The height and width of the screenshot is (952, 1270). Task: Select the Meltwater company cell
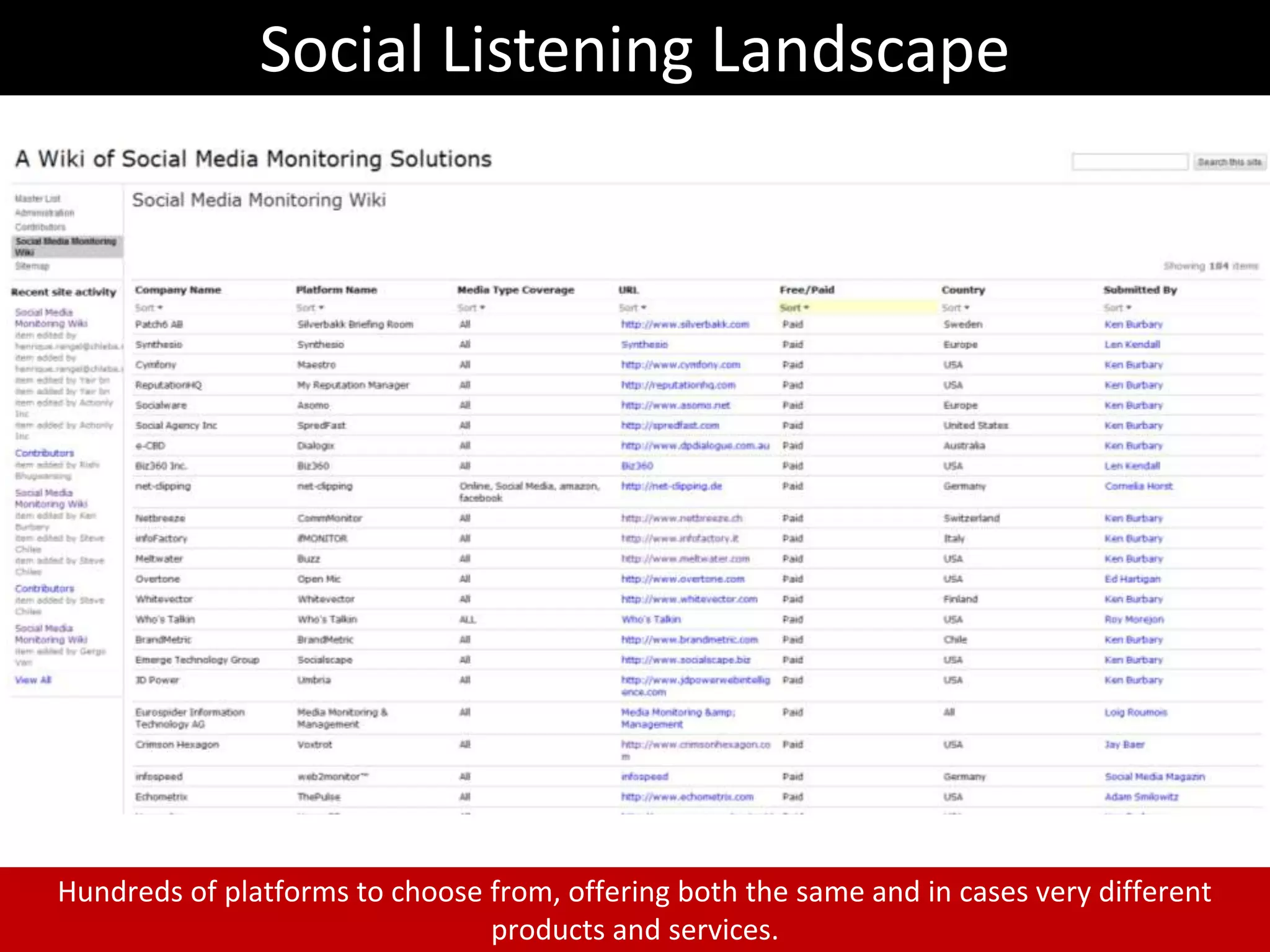point(159,558)
